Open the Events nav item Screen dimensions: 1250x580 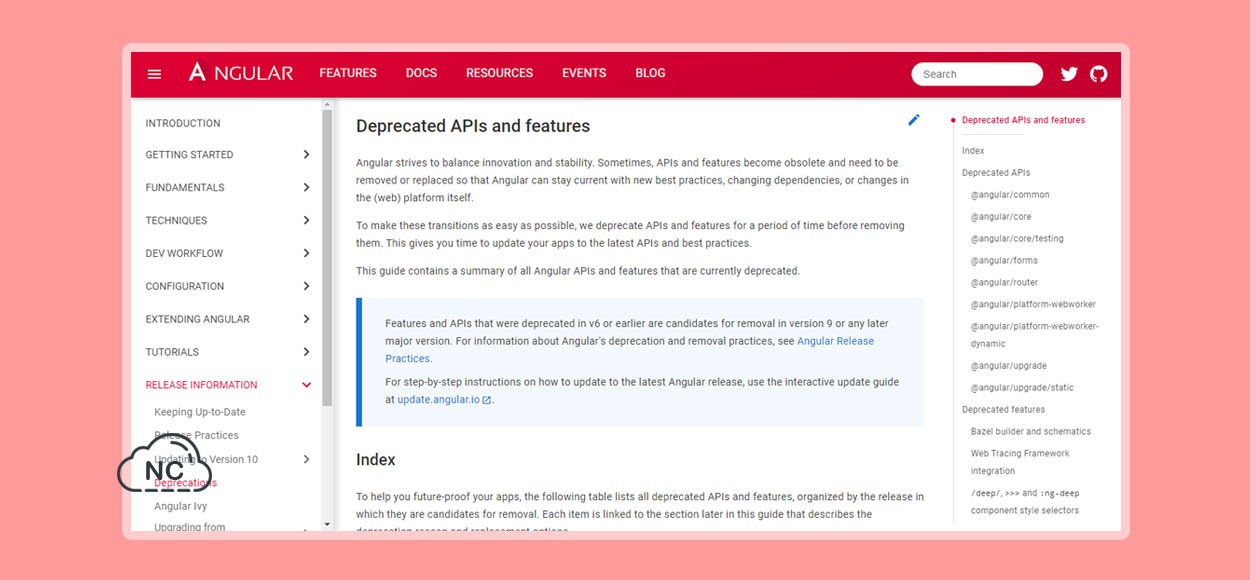[584, 73]
